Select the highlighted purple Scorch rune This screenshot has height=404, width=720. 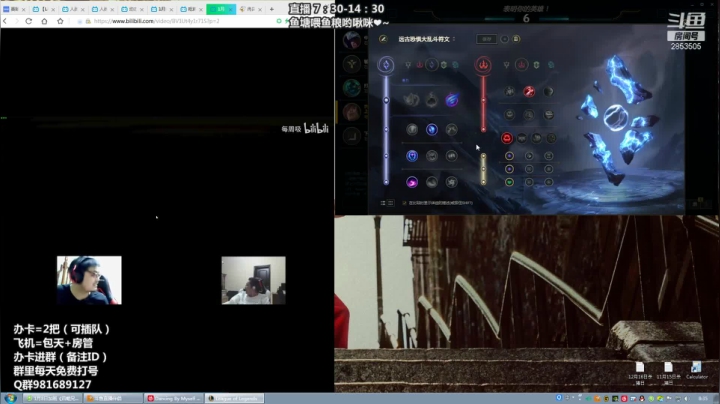pyautogui.click(x=412, y=182)
